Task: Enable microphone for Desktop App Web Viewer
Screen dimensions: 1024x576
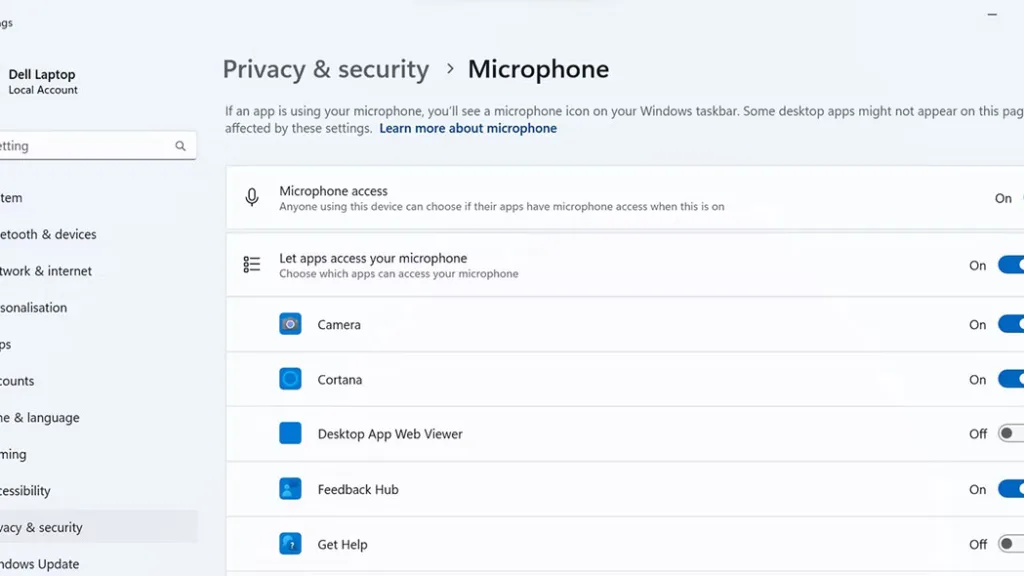Action: tap(1011, 434)
